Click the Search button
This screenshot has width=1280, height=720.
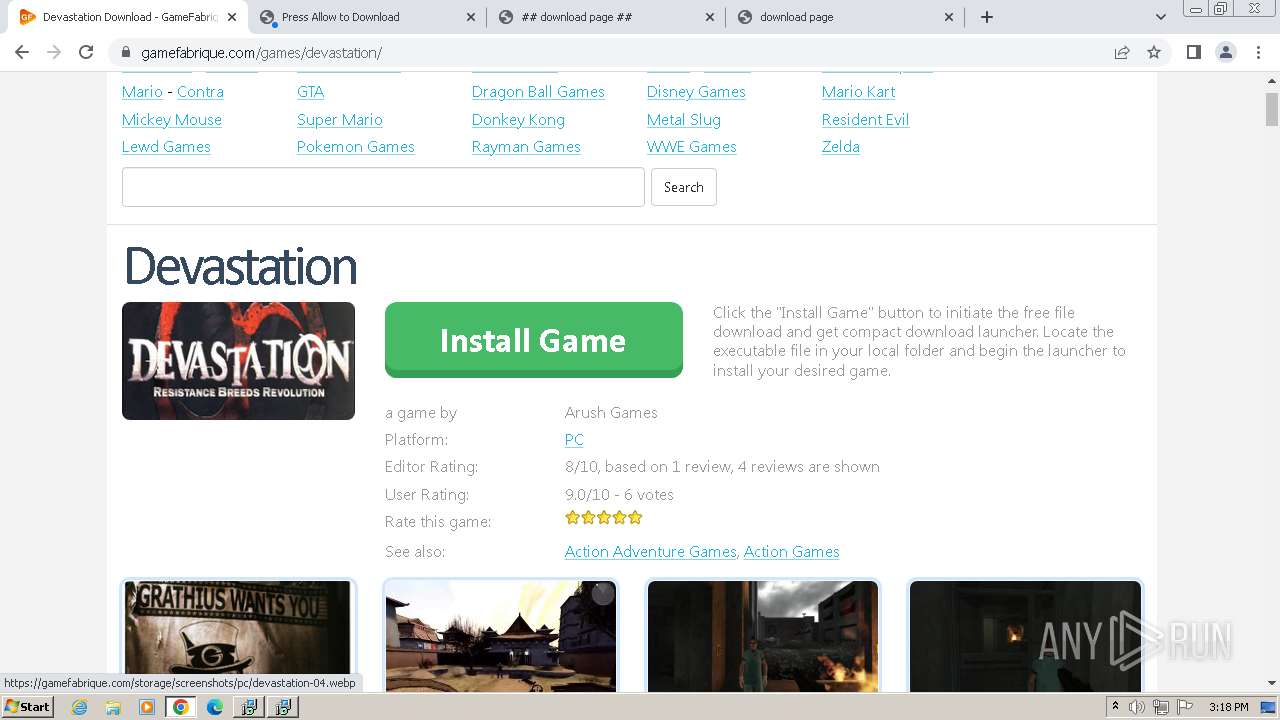(x=684, y=187)
